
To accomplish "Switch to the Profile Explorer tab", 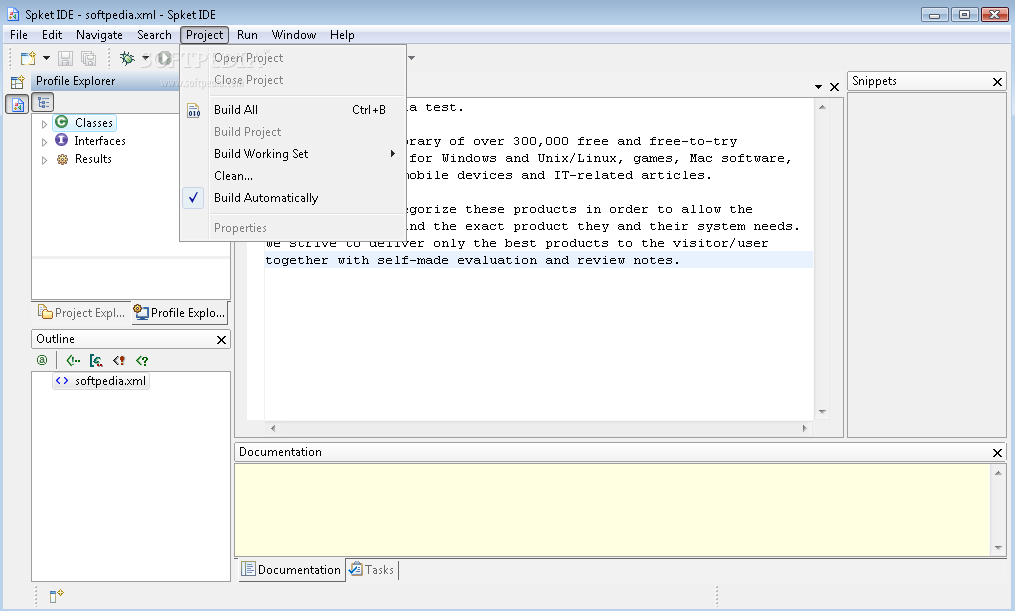I will click(179, 313).
